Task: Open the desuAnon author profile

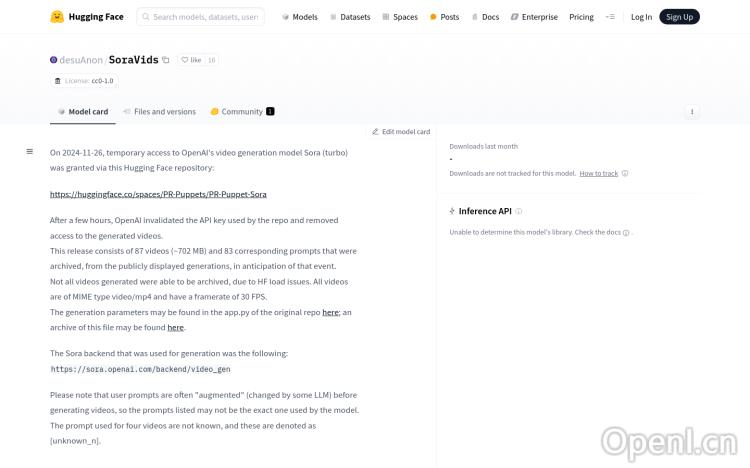Action: coord(80,60)
